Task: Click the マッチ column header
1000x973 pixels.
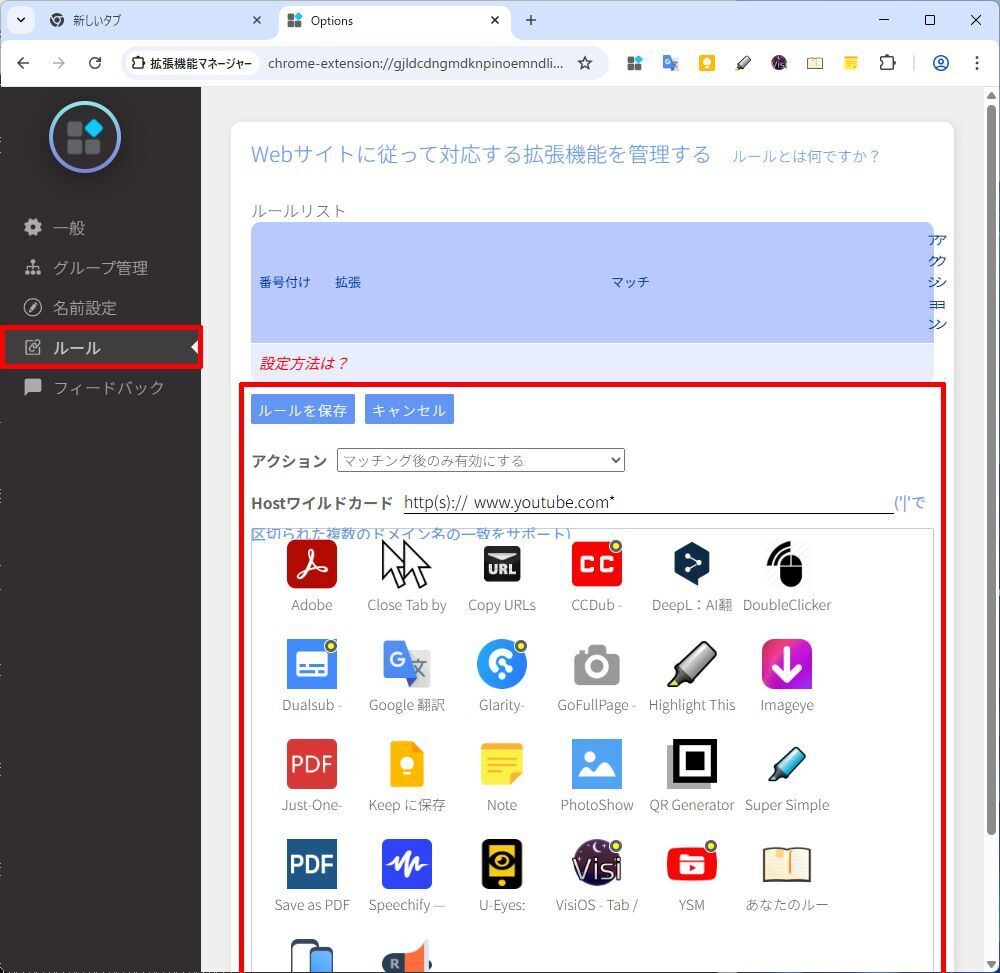Action: (x=629, y=282)
